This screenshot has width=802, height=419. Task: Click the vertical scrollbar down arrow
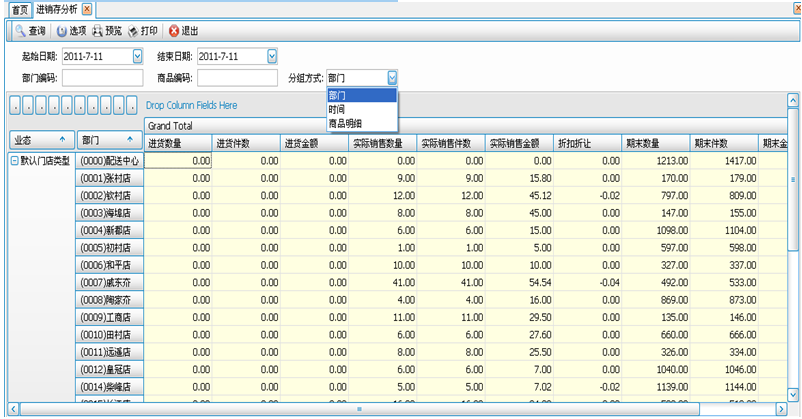pos(793,394)
